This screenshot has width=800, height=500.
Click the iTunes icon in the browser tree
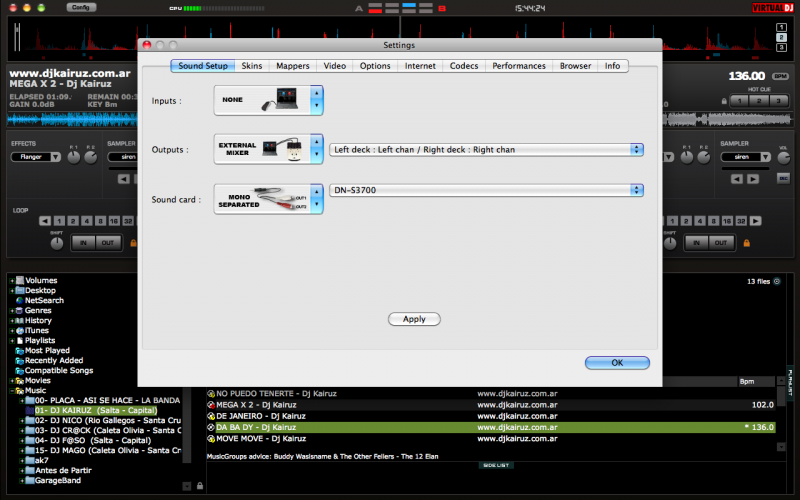point(19,330)
